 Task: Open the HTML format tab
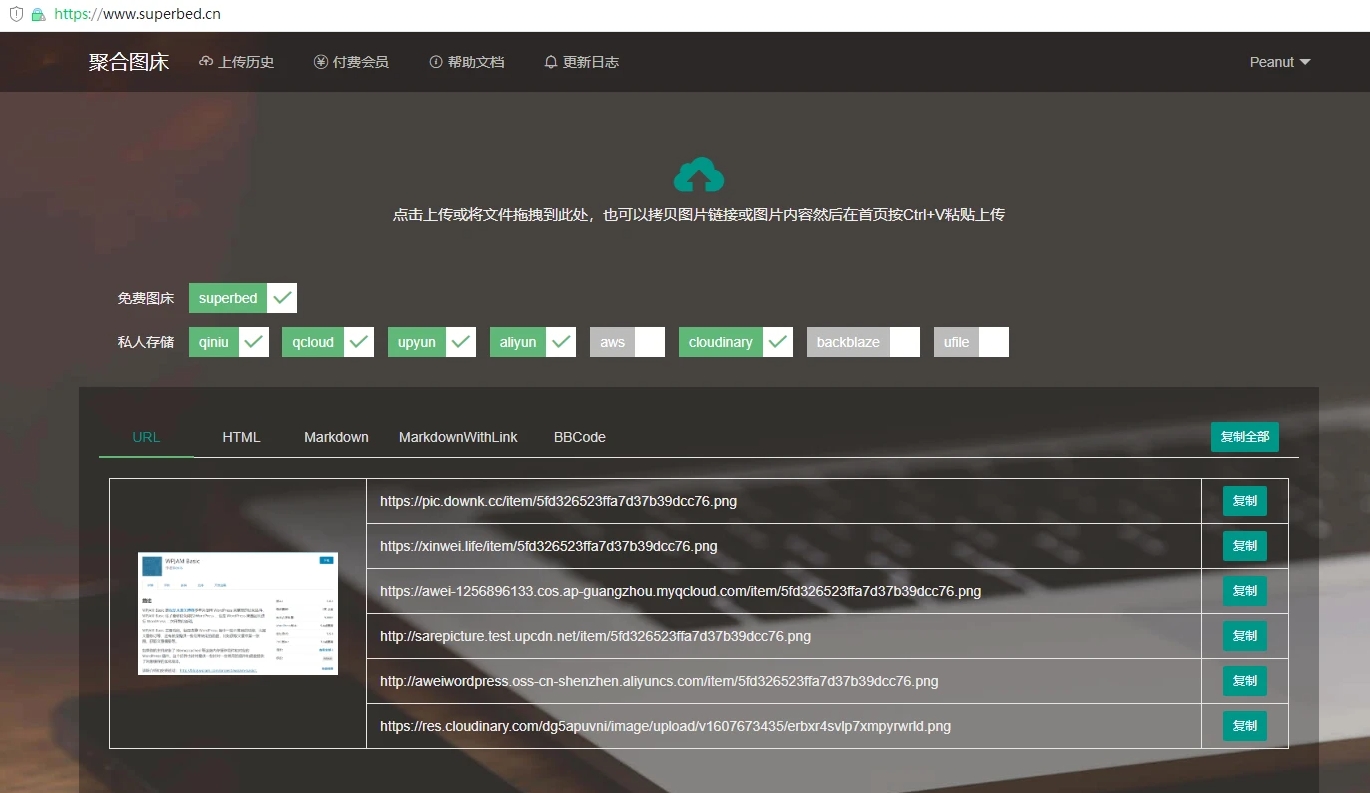241,437
